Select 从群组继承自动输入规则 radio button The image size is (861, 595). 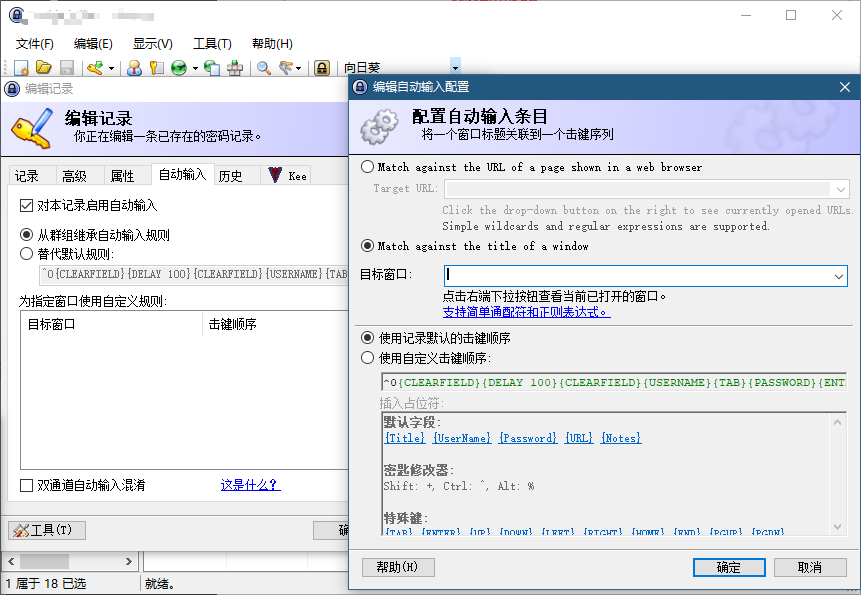26,235
